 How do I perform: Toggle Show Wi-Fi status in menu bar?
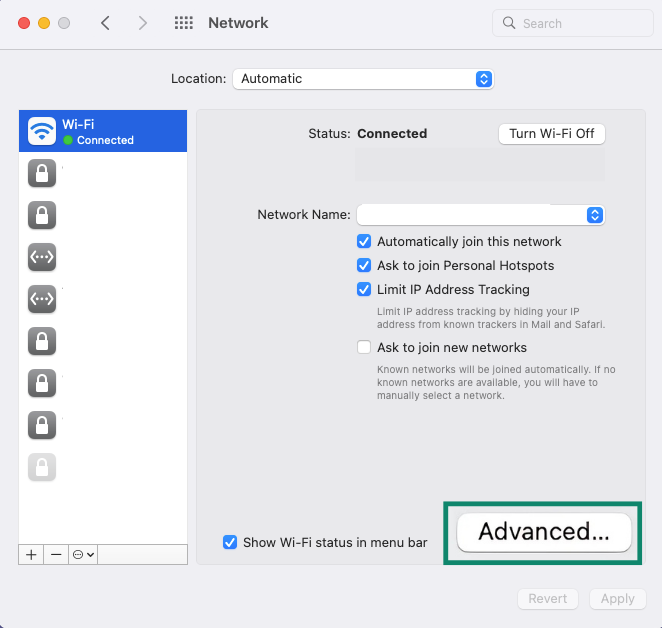(x=230, y=542)
